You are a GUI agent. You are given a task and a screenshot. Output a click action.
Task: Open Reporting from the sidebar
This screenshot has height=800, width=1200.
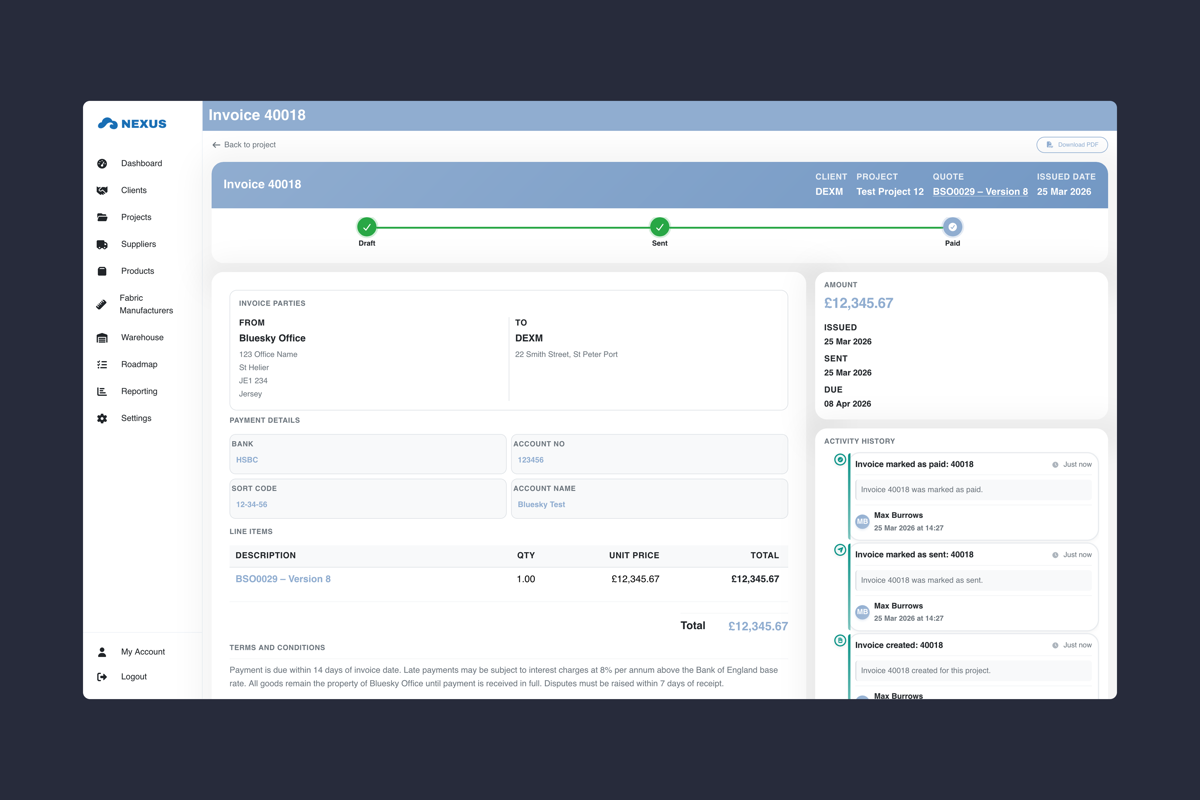pyautogui.click(x=139, y=392)
